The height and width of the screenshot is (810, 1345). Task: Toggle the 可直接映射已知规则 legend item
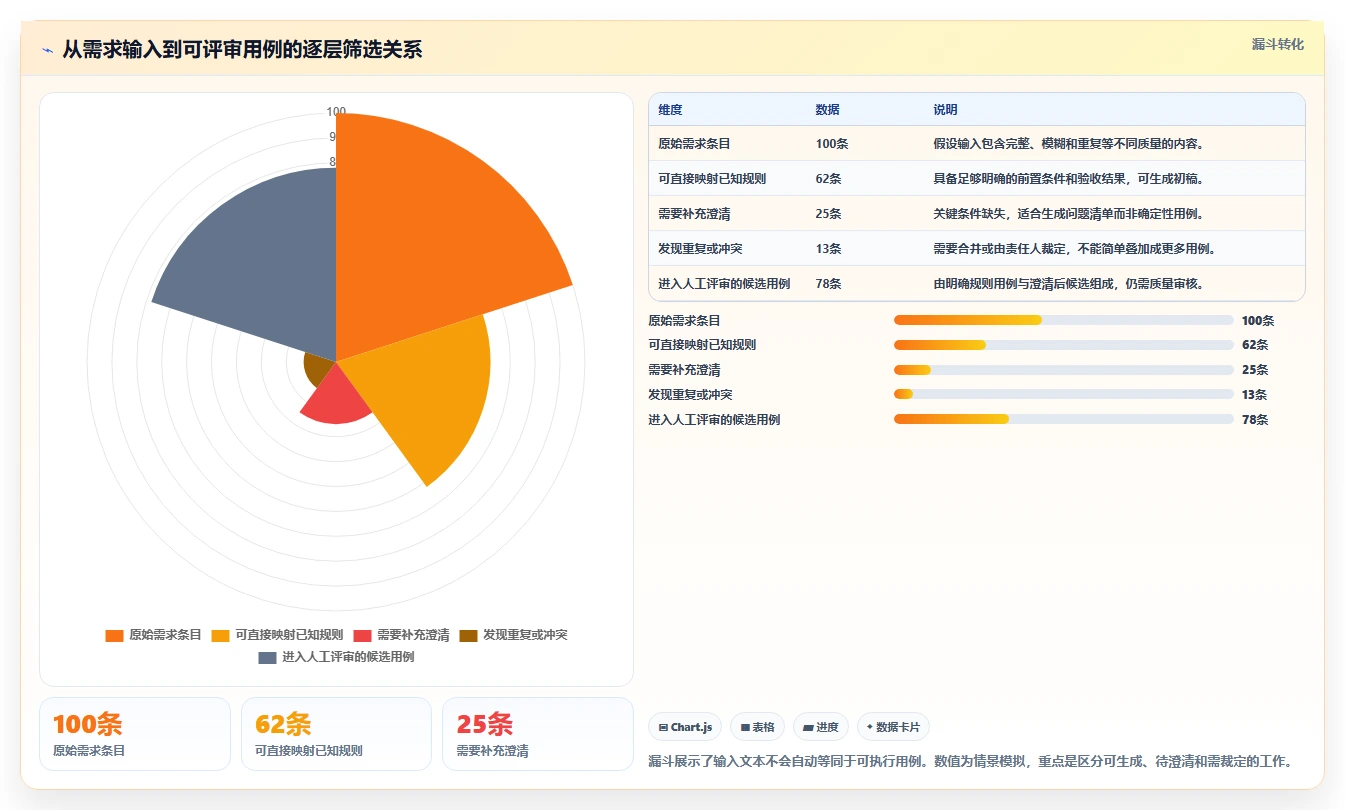point(277,635)
